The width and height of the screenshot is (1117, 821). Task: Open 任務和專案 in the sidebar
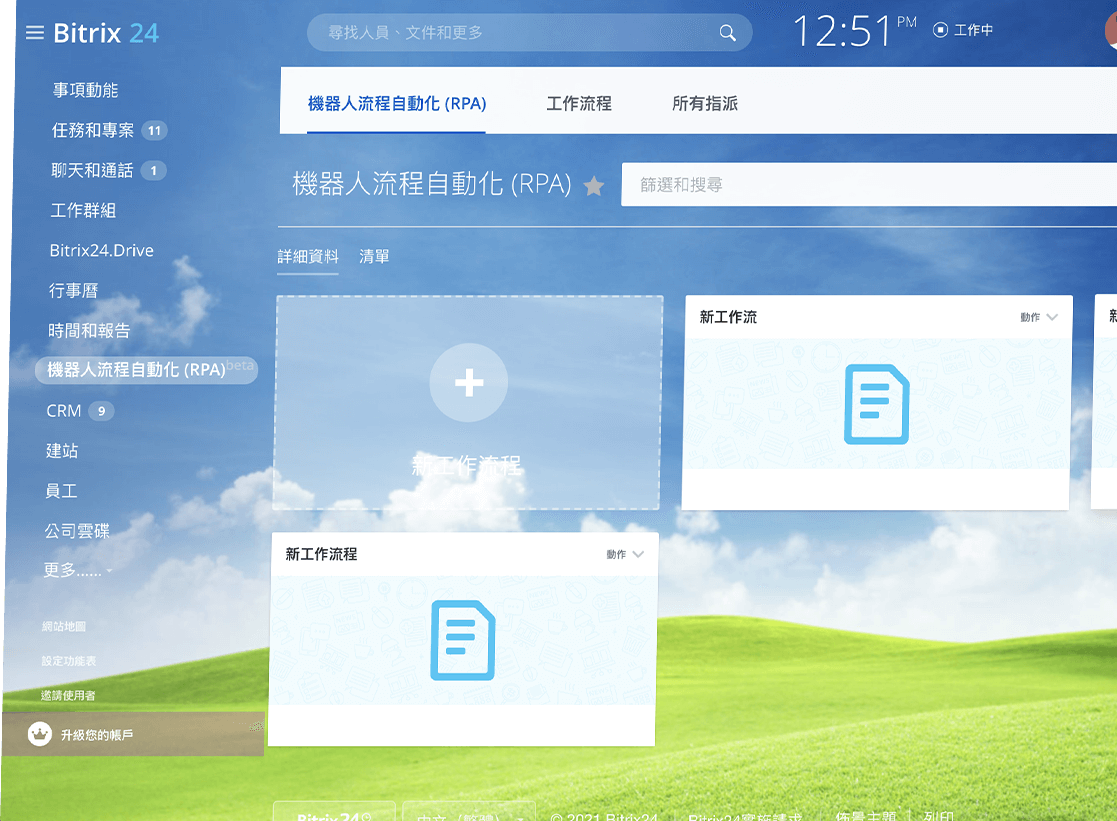point(93,130)
